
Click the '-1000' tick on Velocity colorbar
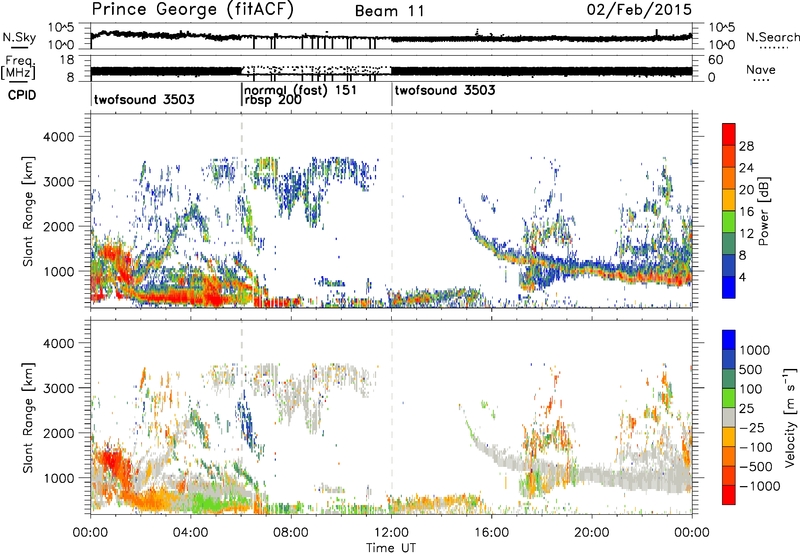759,486
